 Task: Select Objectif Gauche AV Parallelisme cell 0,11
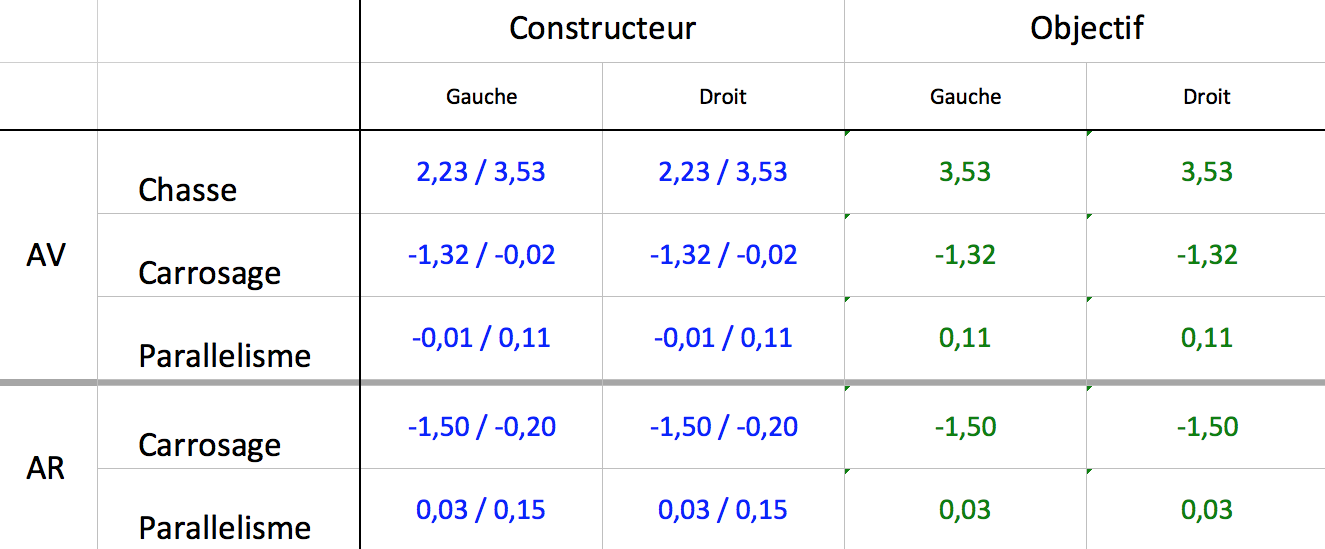click(x=965, y=338)
